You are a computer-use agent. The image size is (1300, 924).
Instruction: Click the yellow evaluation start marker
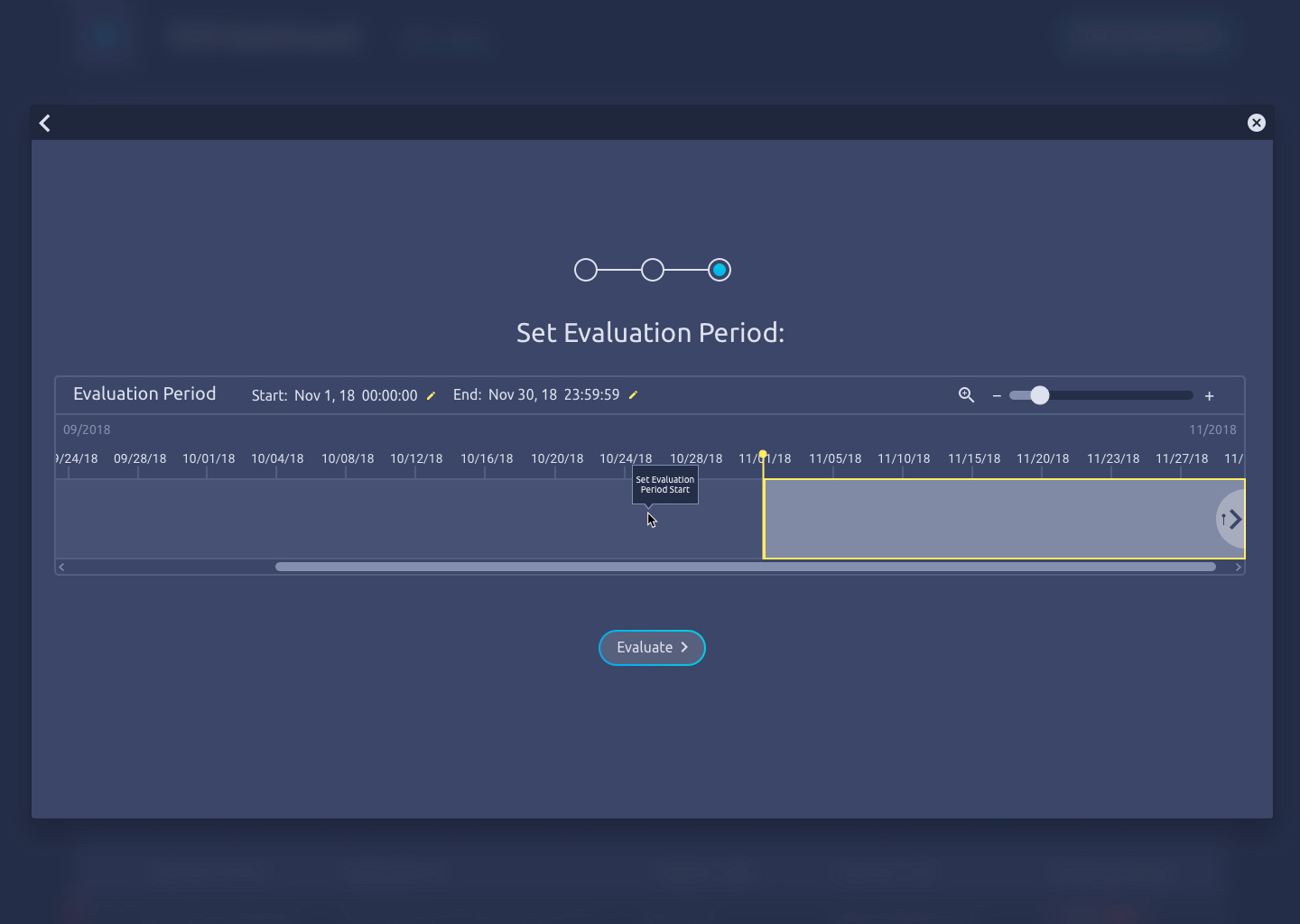[x=763, y=455]
